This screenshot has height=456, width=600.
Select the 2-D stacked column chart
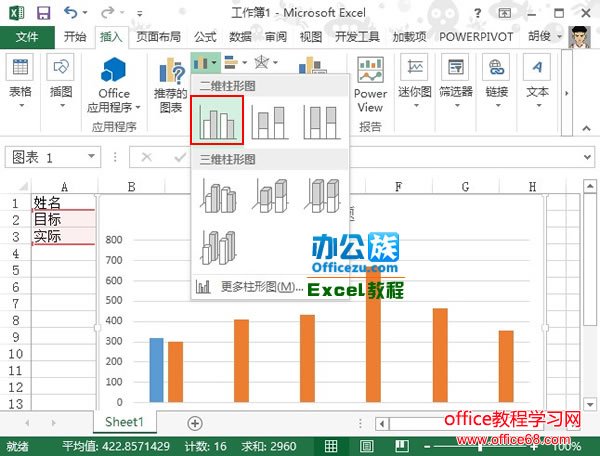tap(269, 121)
